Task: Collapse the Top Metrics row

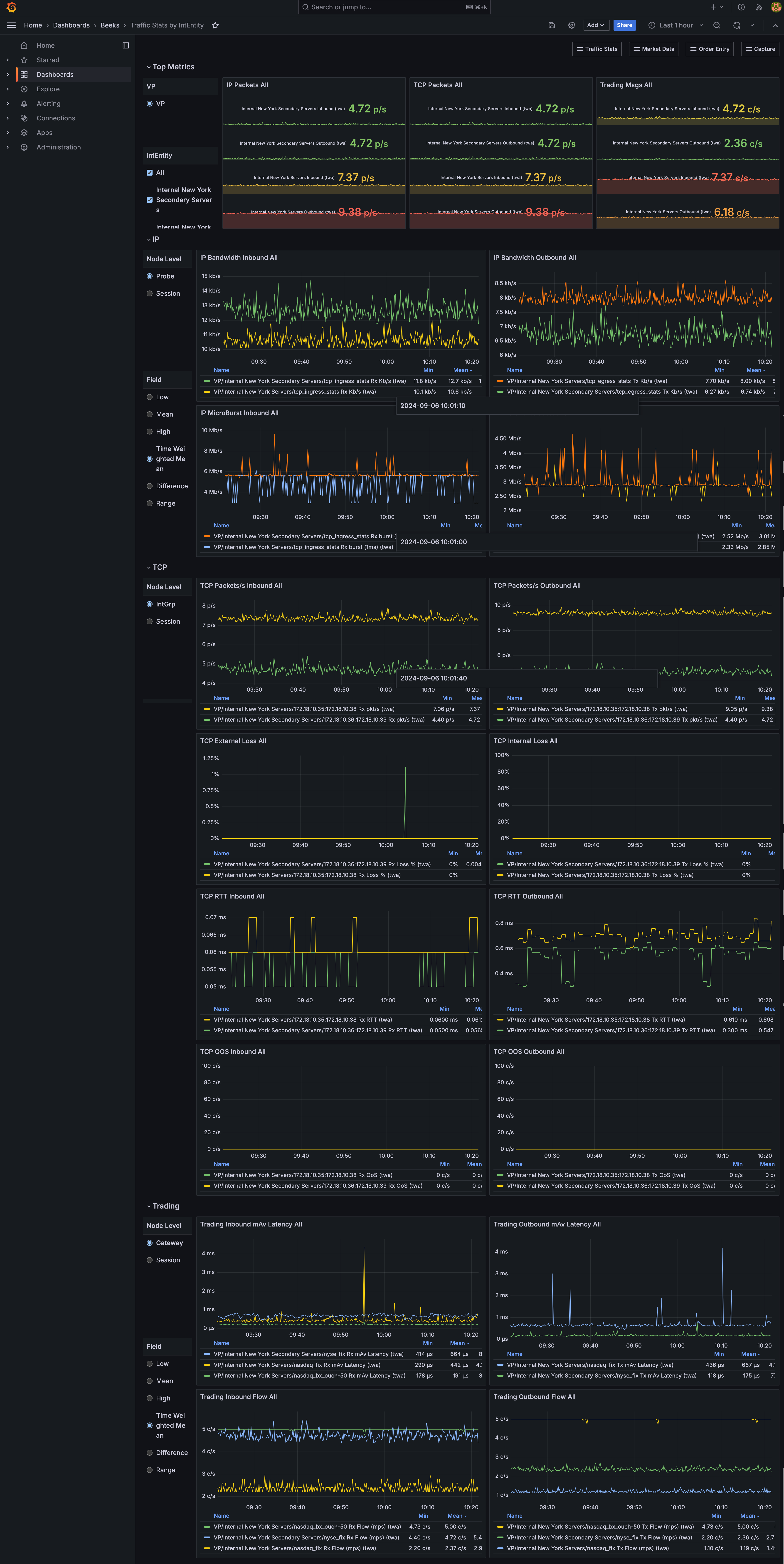Action: coord(170,67)
